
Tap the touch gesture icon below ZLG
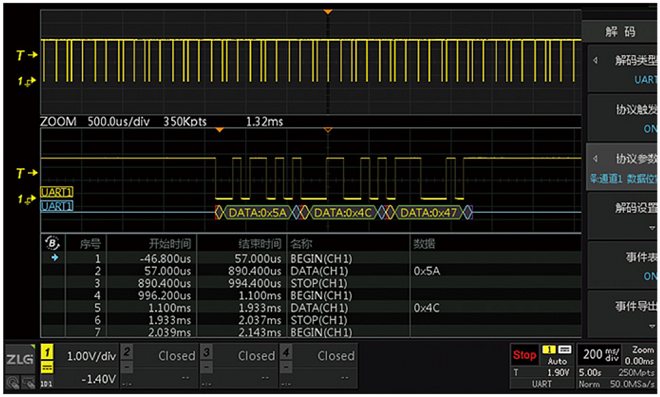(x=13, y=383)
